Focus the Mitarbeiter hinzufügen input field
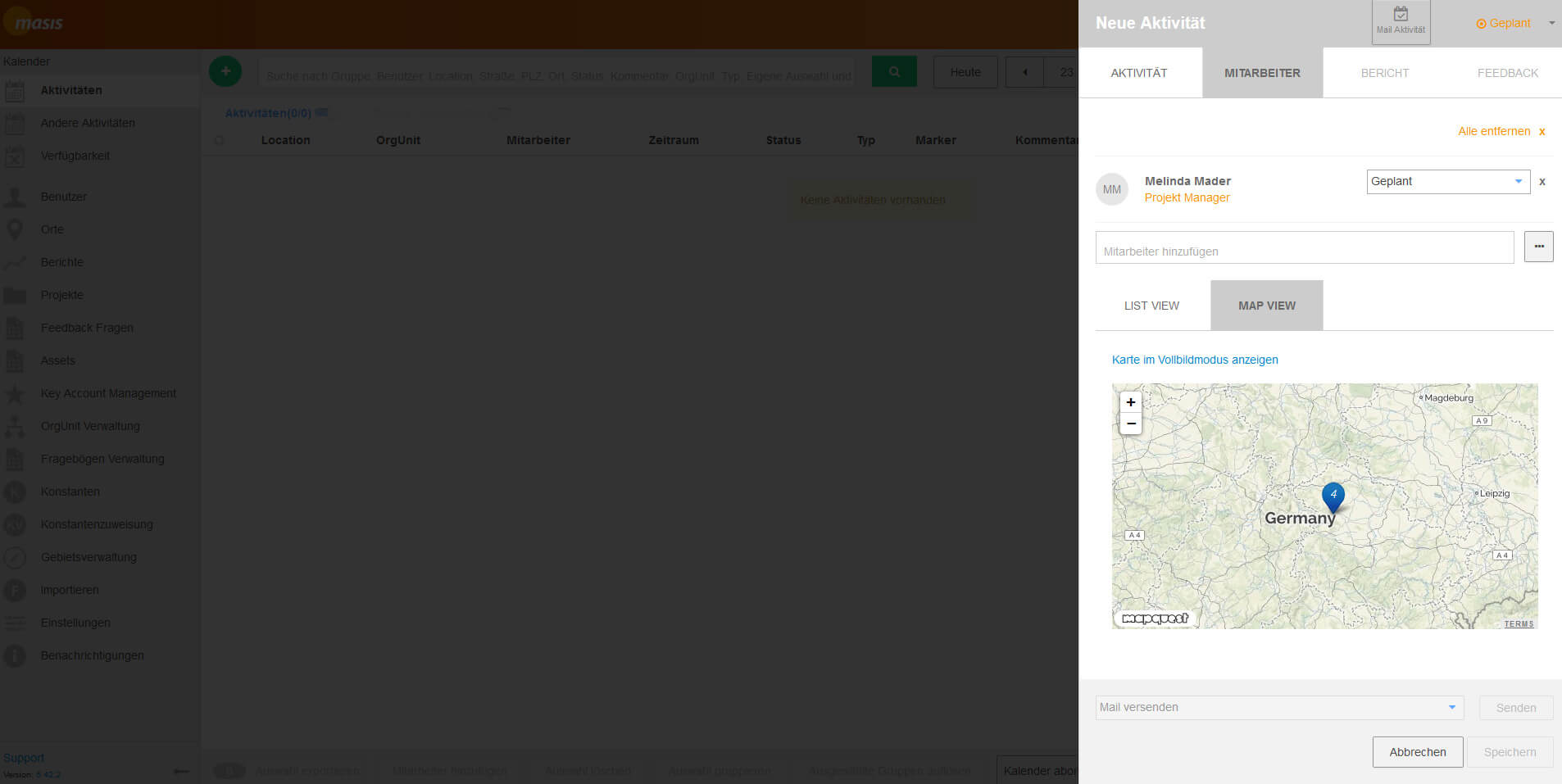Viewport: 1562px width, 784px height. [x=1305, y=247]
